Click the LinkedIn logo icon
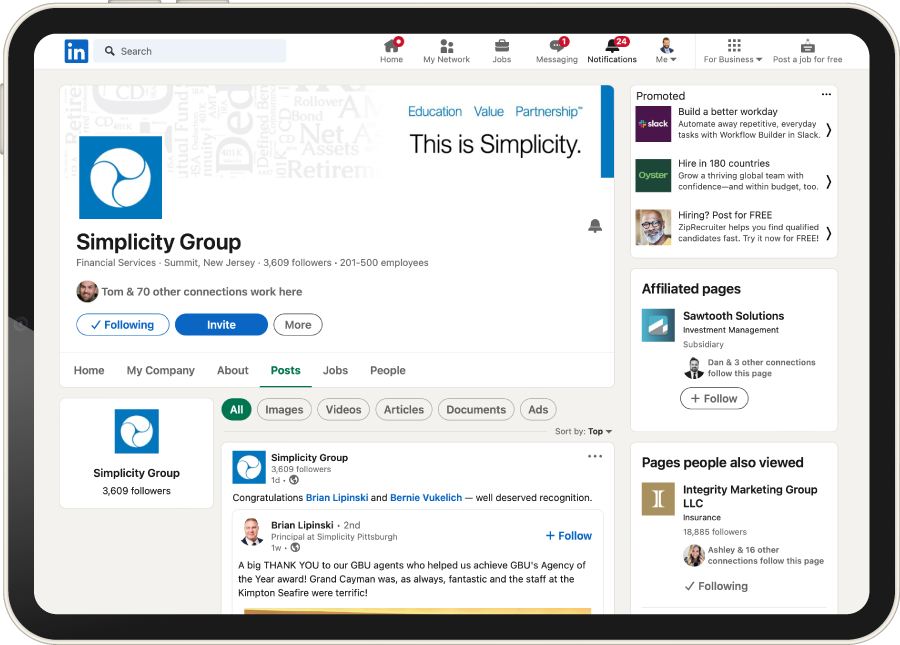 pos(76,51)
